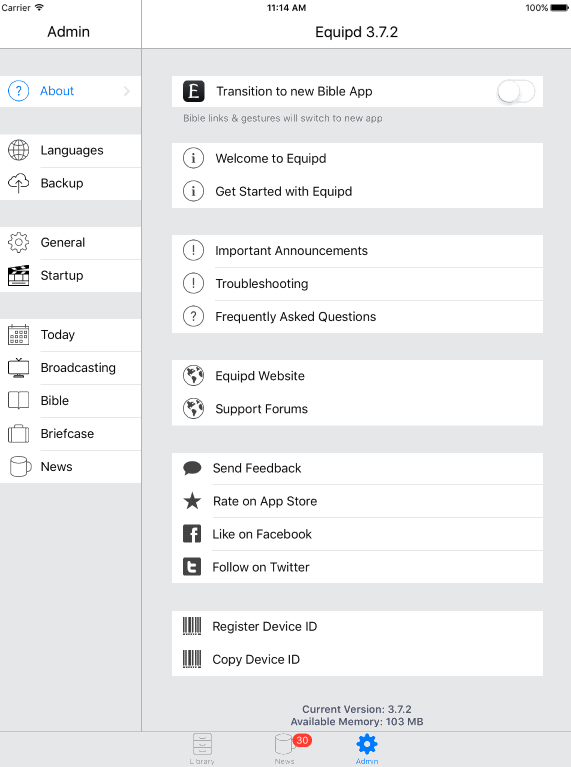Open the Today calendar icon

tap(19, 335)
